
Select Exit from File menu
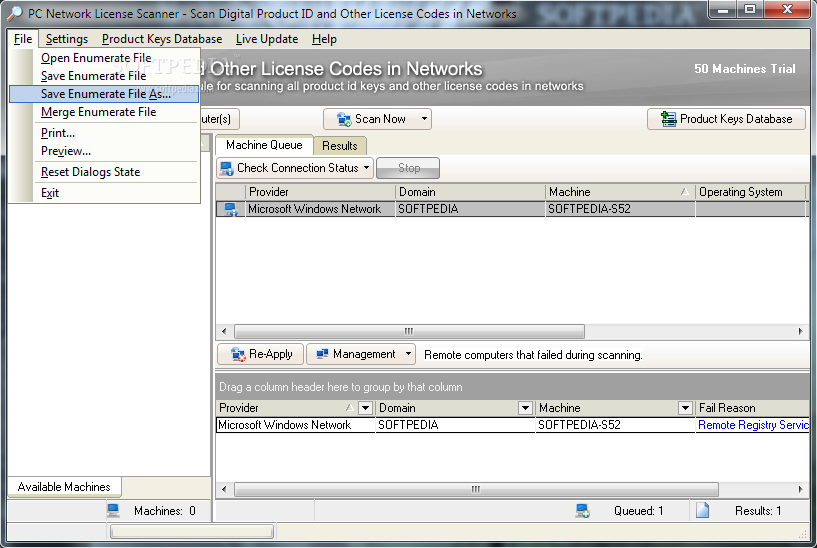pyautogui.click(x=104, y=193)
